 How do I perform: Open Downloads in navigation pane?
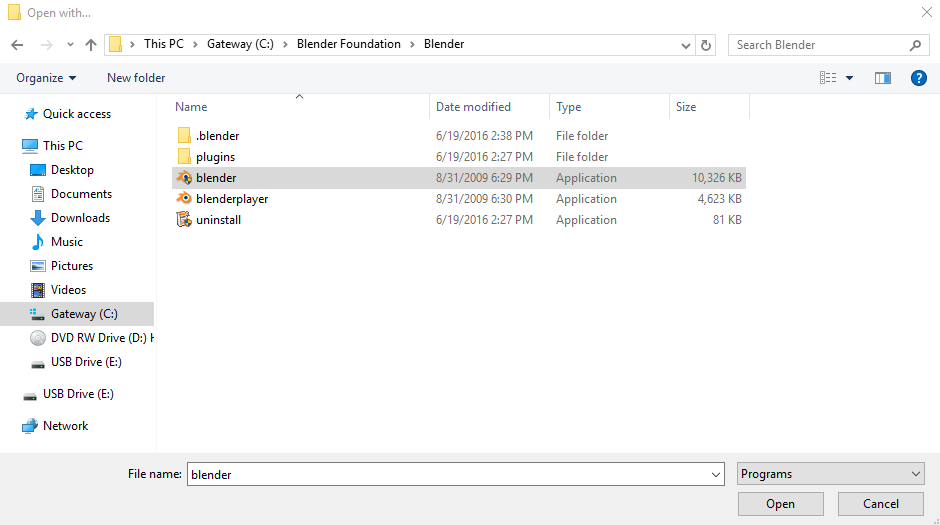[x=80, y=218]
